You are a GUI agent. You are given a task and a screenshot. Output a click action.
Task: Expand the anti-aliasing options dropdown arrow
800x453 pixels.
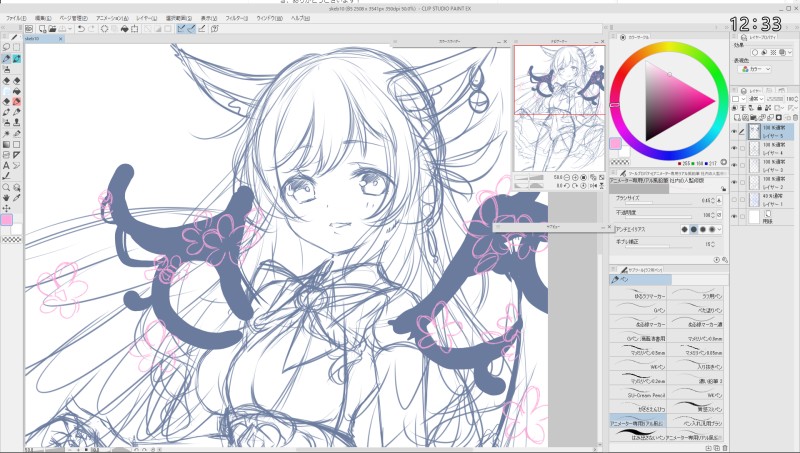(x=720, y=230)
